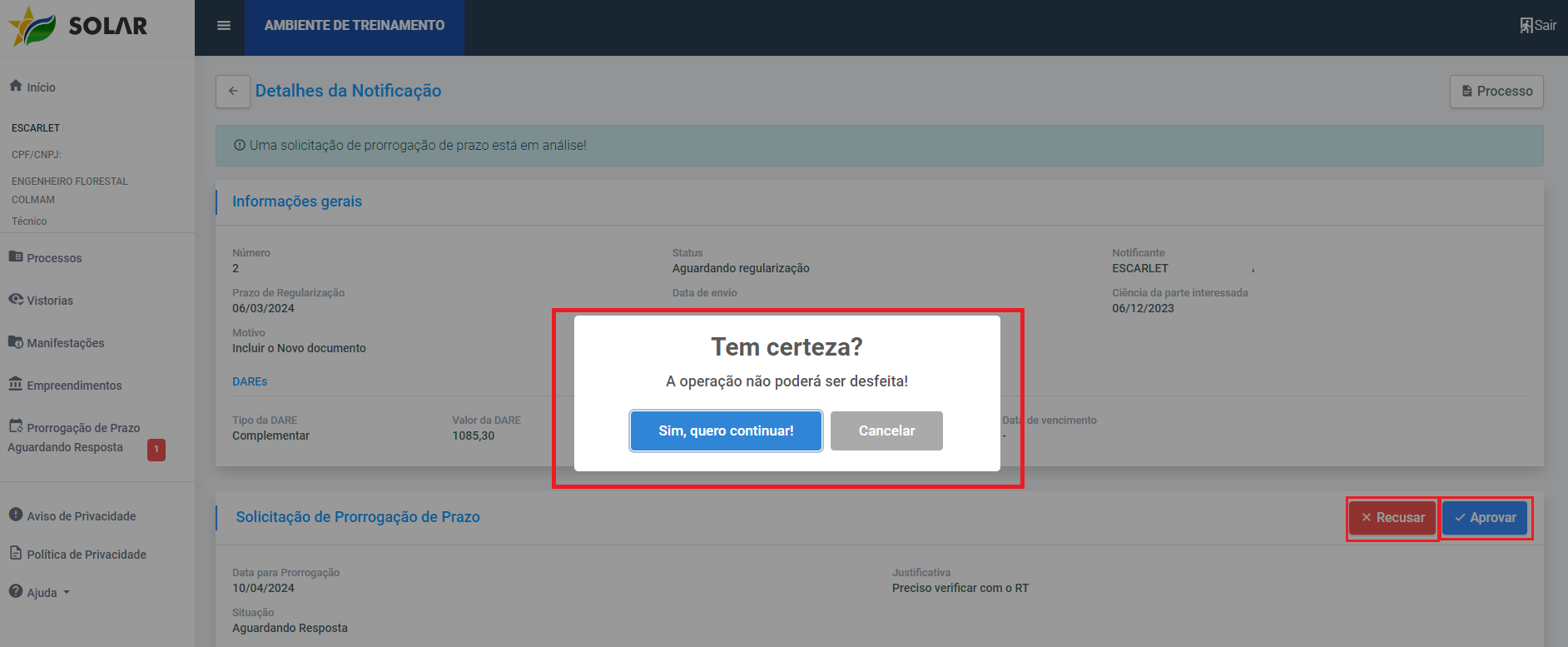Viewport: 1568px width, 647px height.
Task: Click the prorrogação em análise alert message
Action: point(418,145)
